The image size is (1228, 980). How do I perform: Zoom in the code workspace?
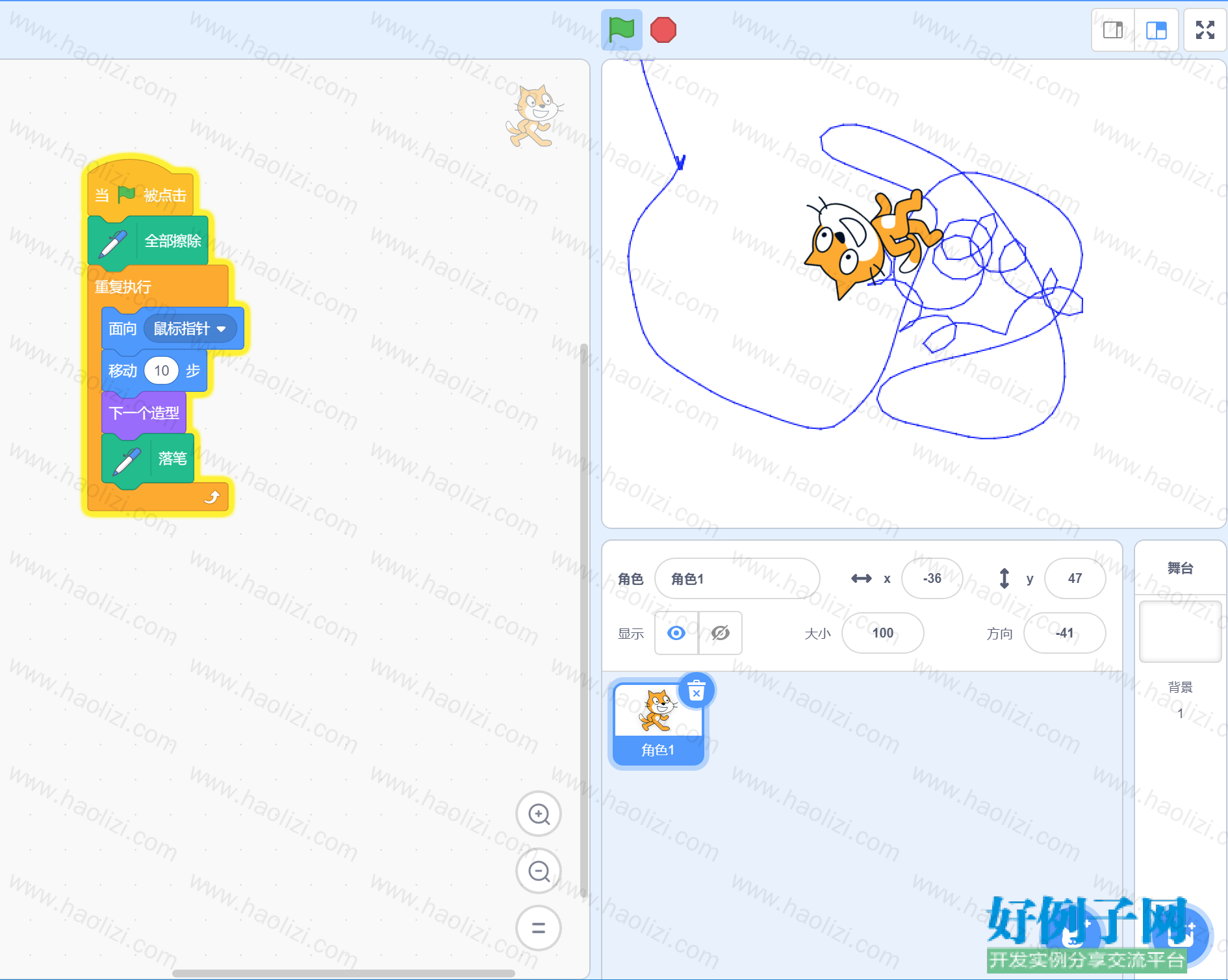[539, 814]
